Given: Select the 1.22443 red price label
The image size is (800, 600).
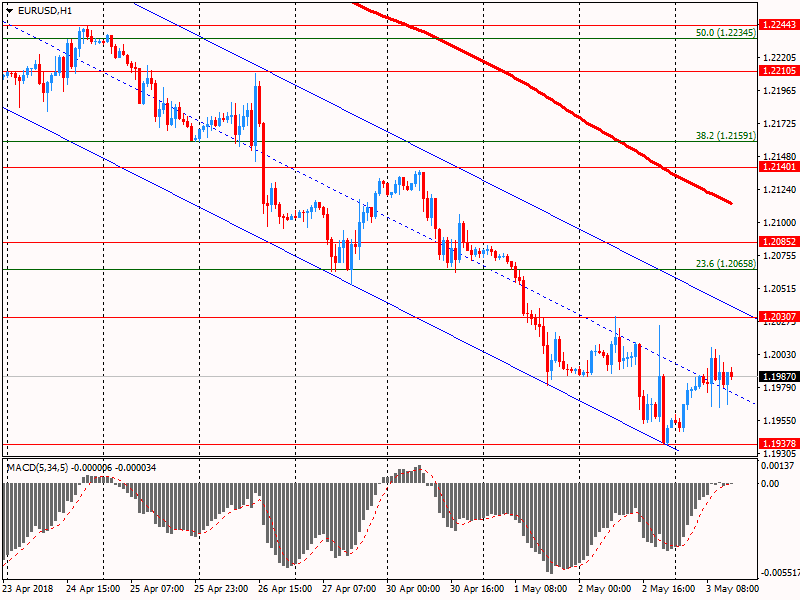Looking at the screenshot, I should coord(779,24).
